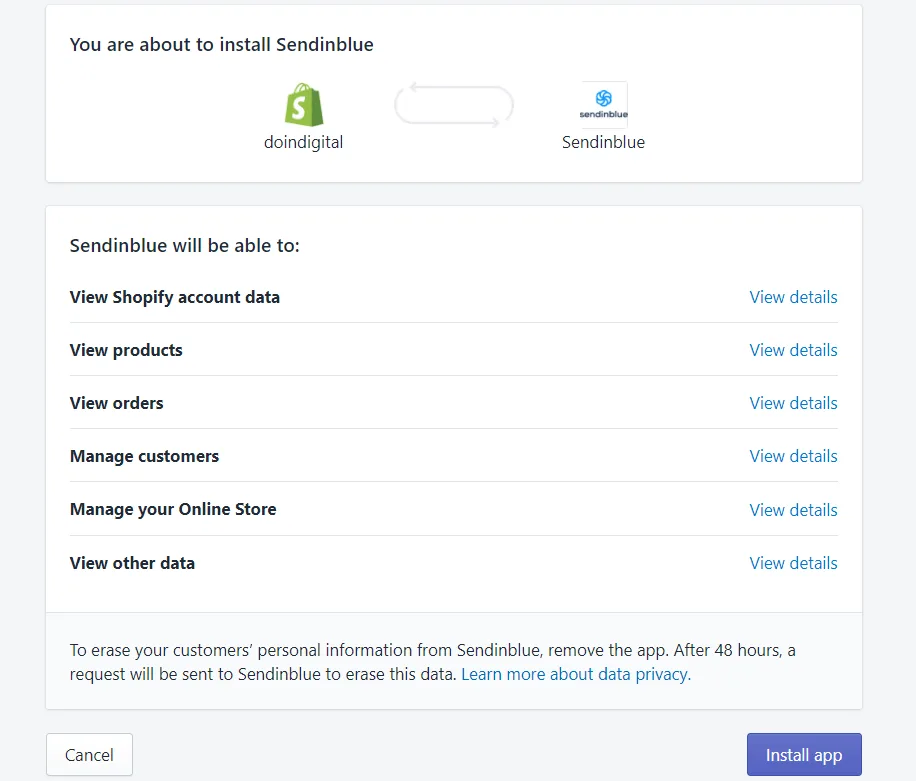Select the doindigital store name text
Screen dimensions: 916x781
tap(303, 142)
